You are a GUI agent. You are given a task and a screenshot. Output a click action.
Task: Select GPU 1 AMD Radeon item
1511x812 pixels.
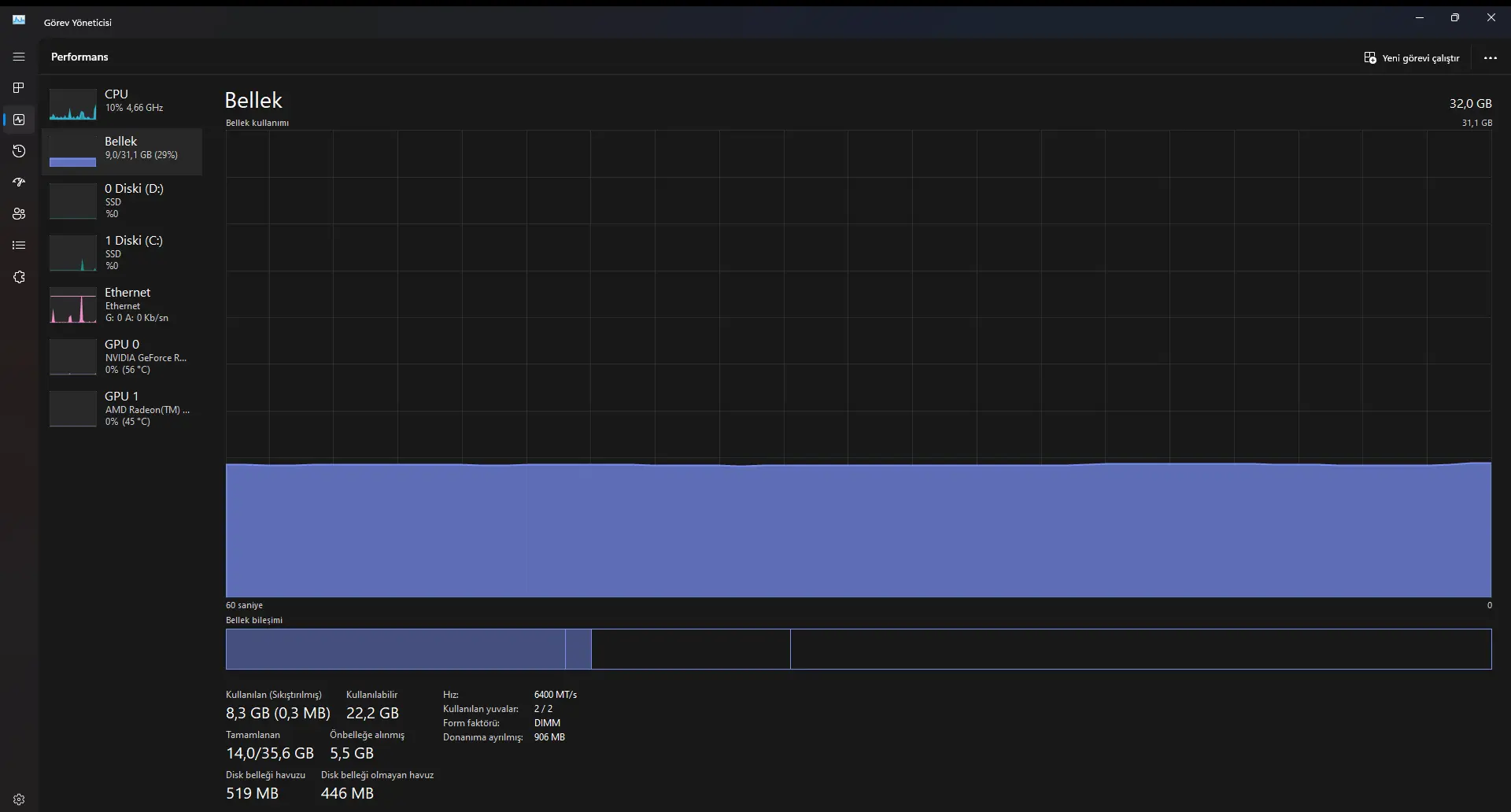pyautogui.click(x=122, y=408)
